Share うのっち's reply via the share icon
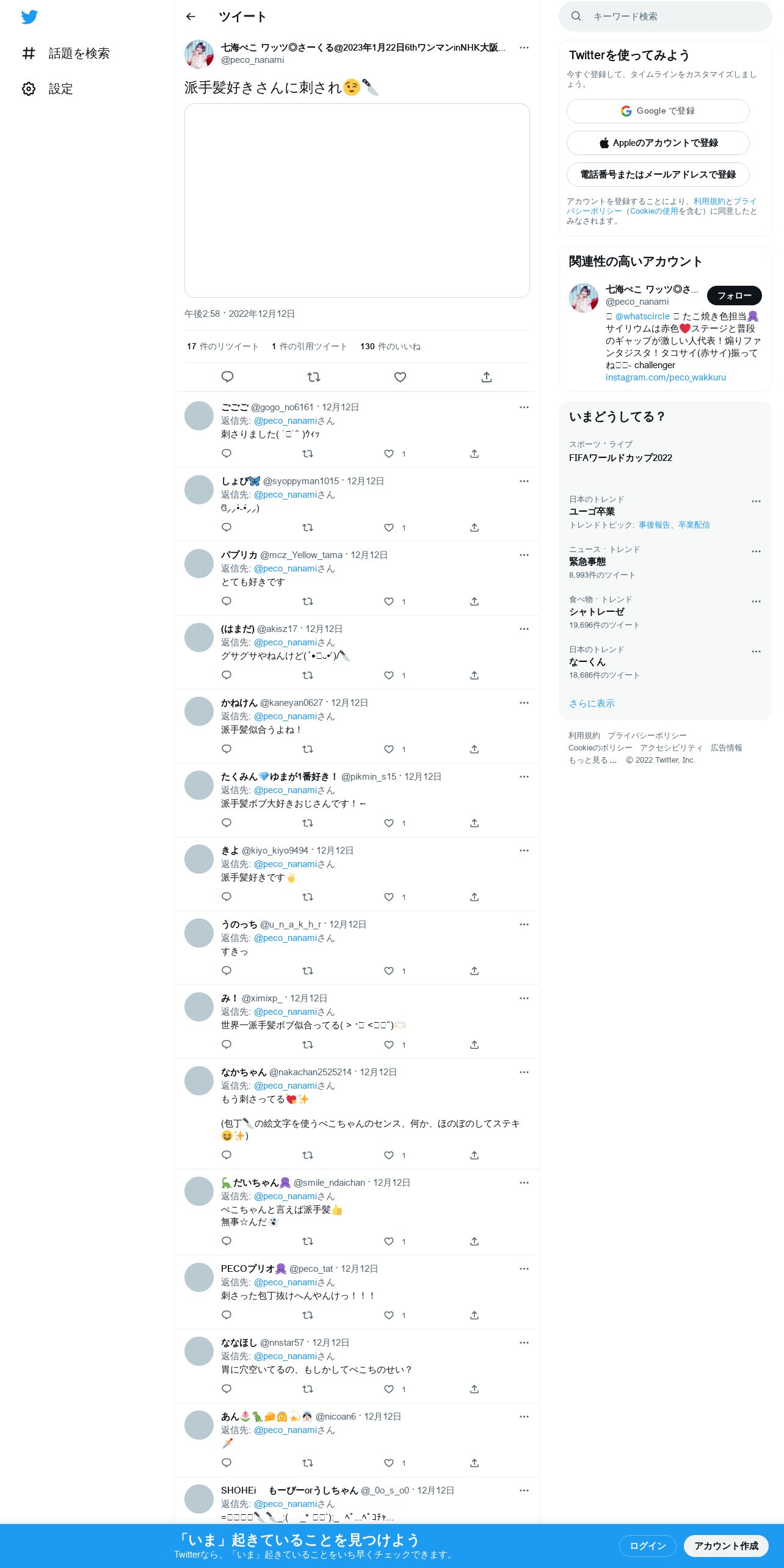Viewport: 784px width, 1568px height. pos(474,971)
